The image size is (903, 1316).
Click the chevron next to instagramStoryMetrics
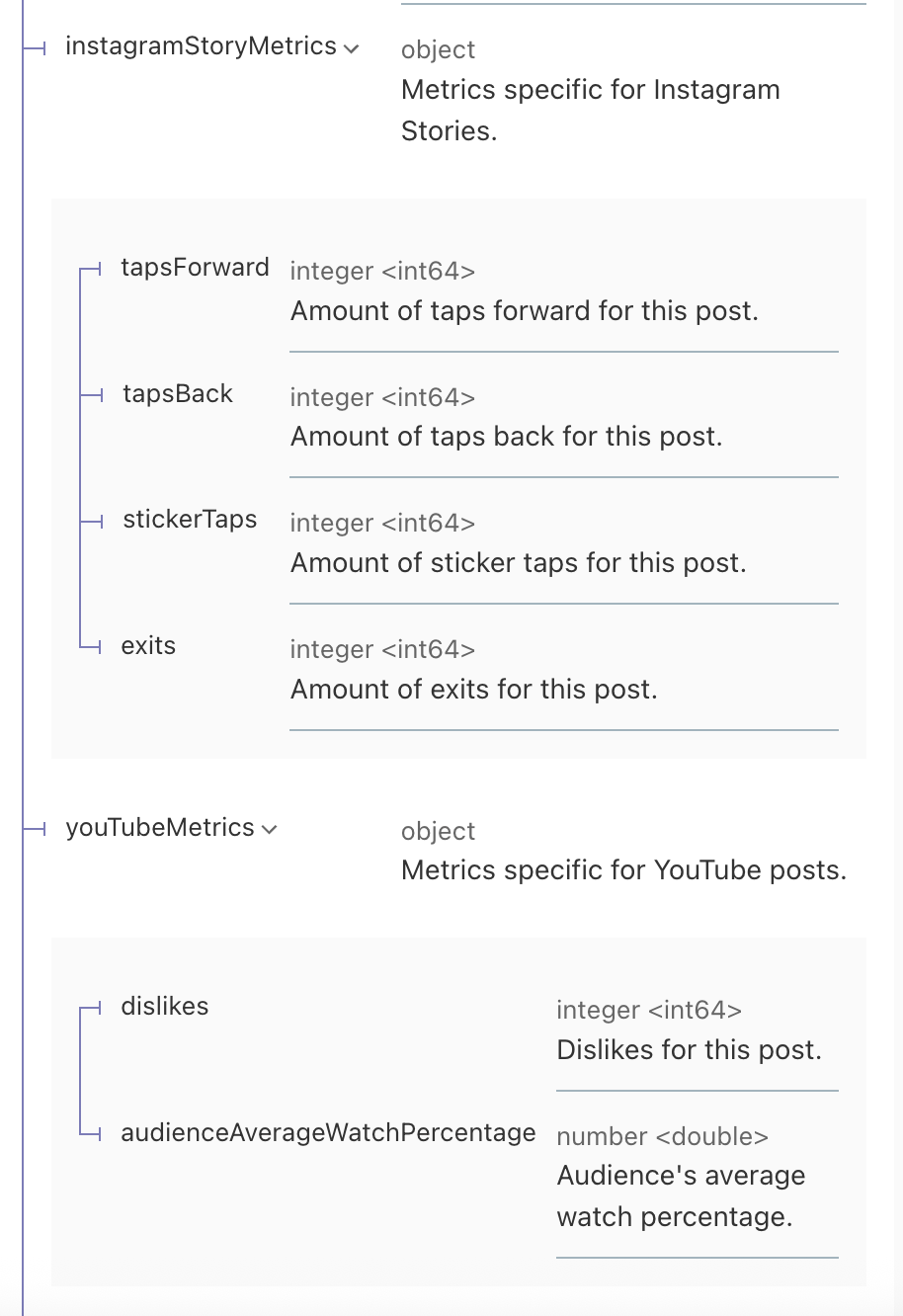coord(351,46)
